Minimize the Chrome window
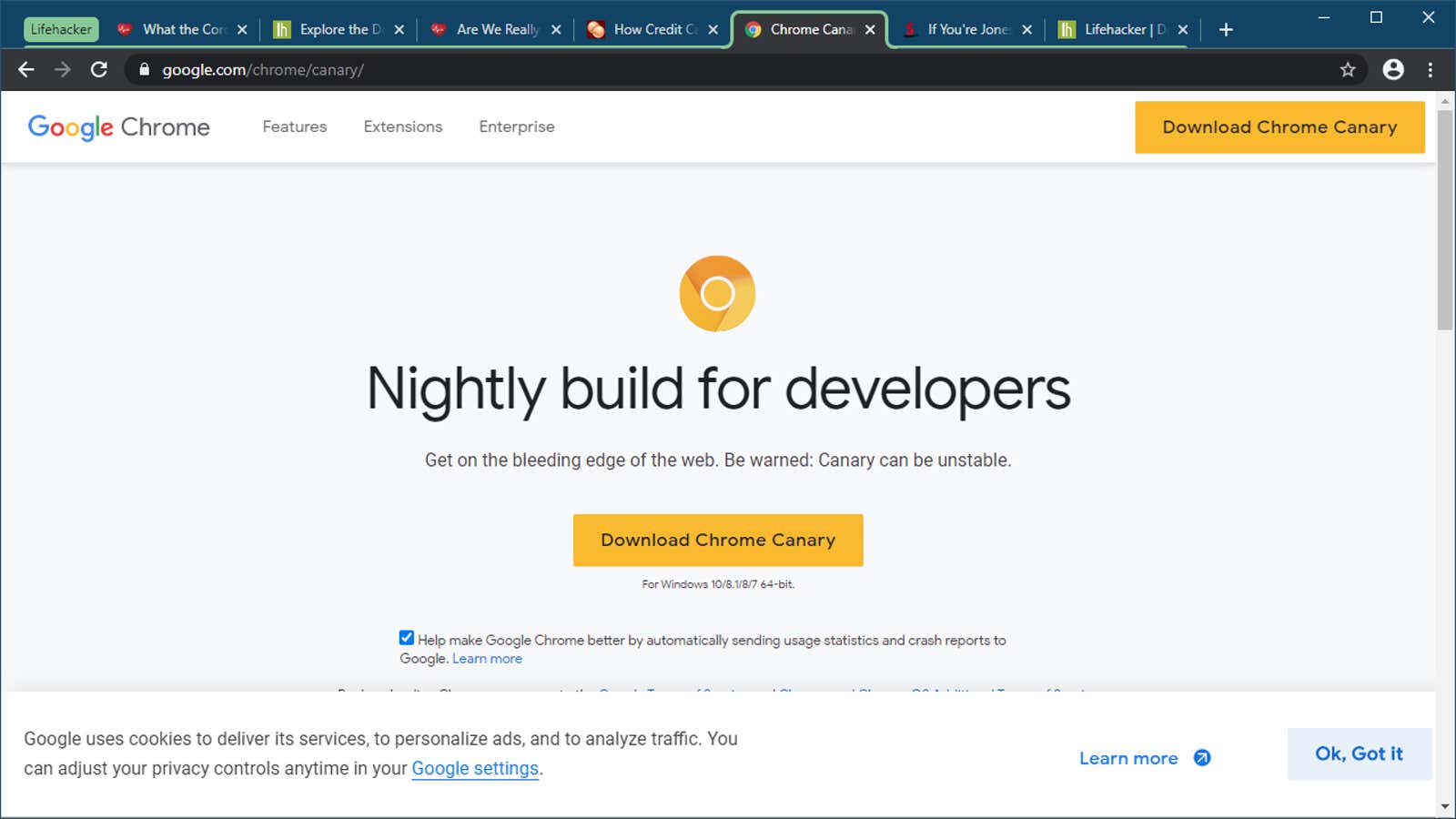The width and height of the screenshot is (1456, 819). pyautogui.click(x=1324, y=17)
